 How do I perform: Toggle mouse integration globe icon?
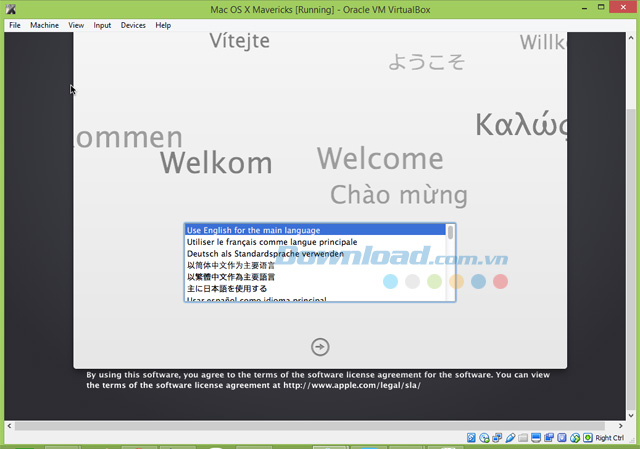pos(575,438)
